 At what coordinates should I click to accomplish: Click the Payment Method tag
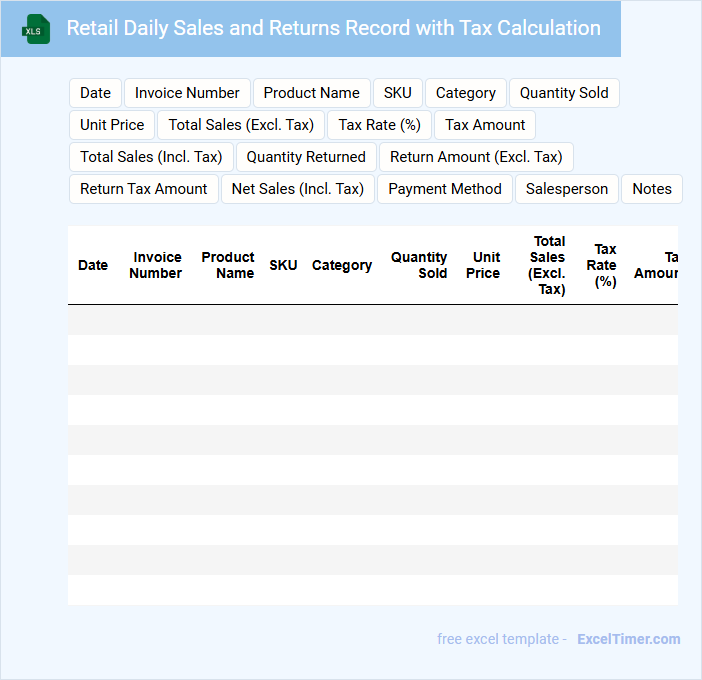(445, 189)
